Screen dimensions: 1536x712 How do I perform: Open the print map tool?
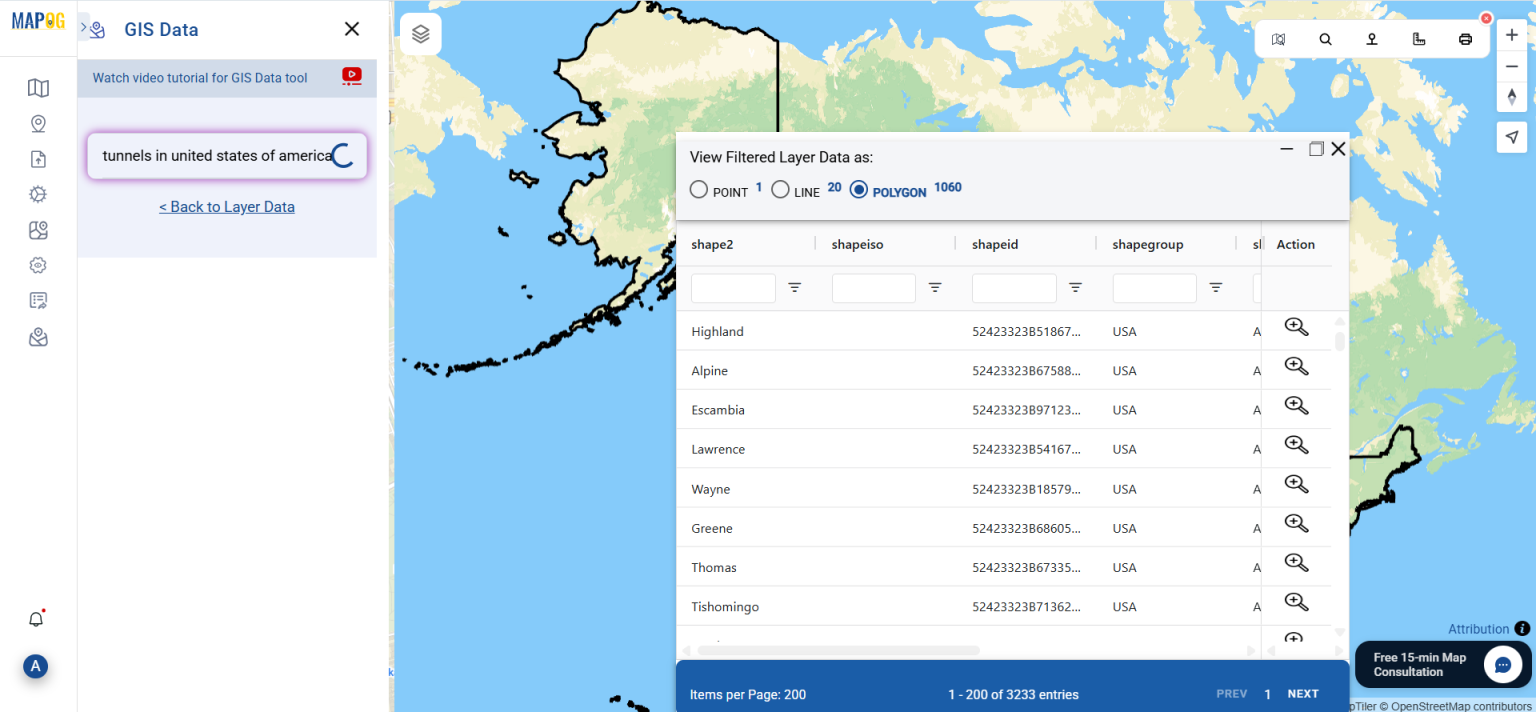[x=1465, y=39]
